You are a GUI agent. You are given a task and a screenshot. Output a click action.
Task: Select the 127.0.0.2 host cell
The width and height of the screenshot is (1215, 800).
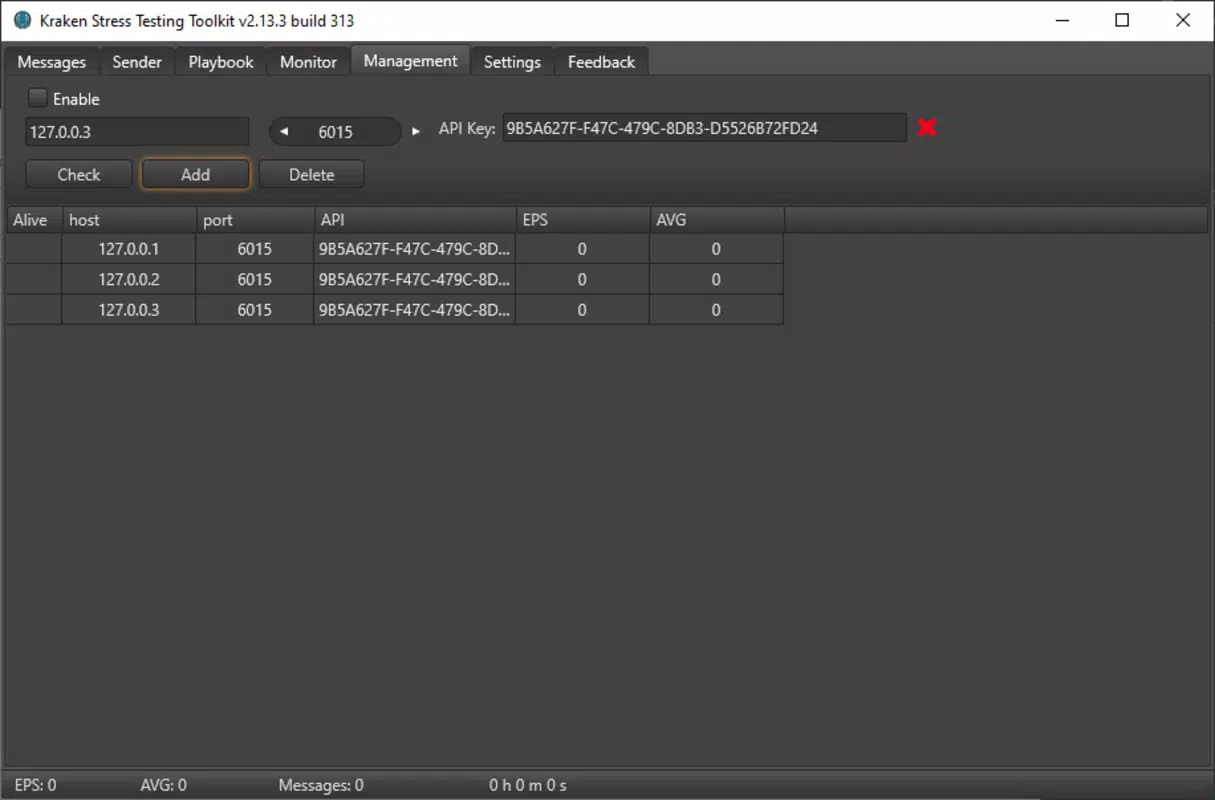[129, 280]
